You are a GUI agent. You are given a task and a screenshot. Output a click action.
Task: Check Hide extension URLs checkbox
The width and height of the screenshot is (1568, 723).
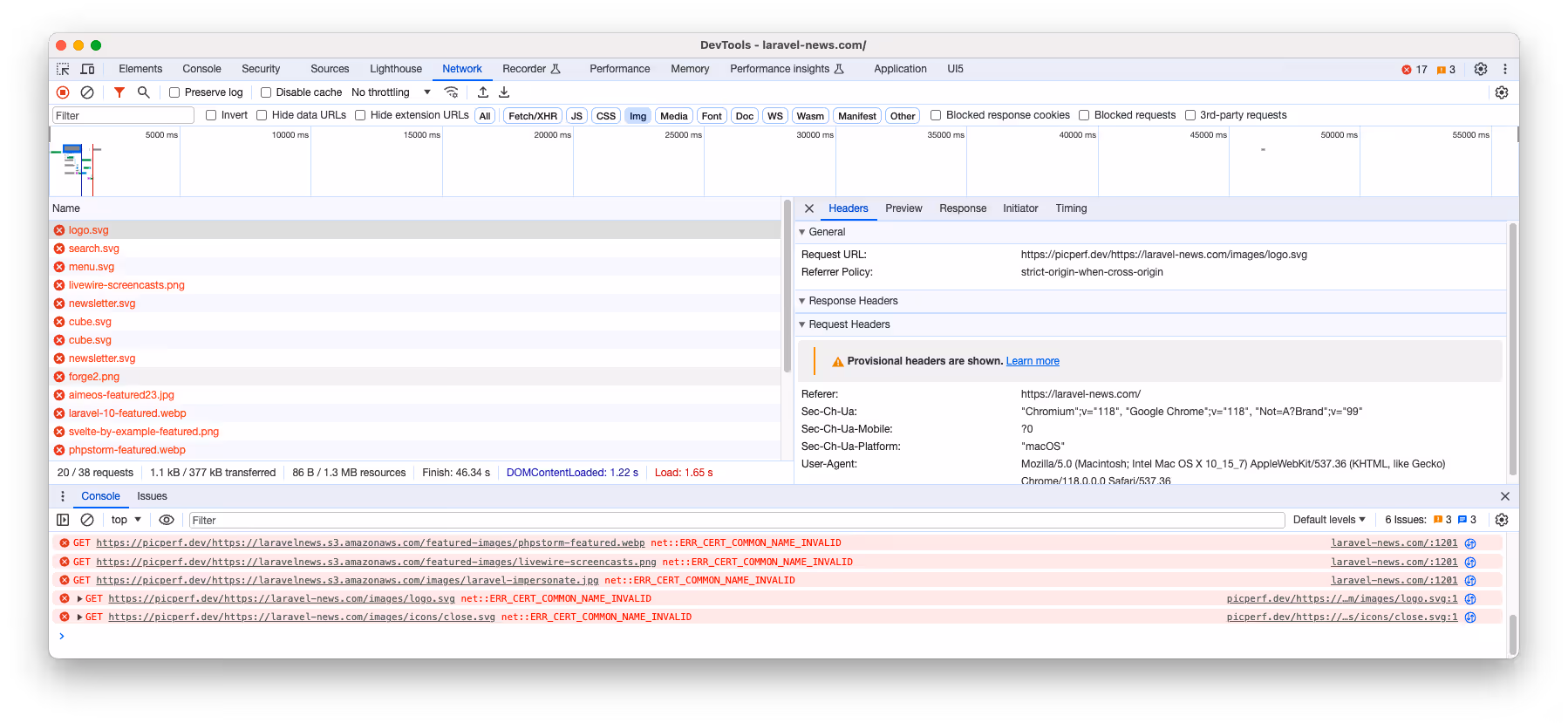pos(360,115)
